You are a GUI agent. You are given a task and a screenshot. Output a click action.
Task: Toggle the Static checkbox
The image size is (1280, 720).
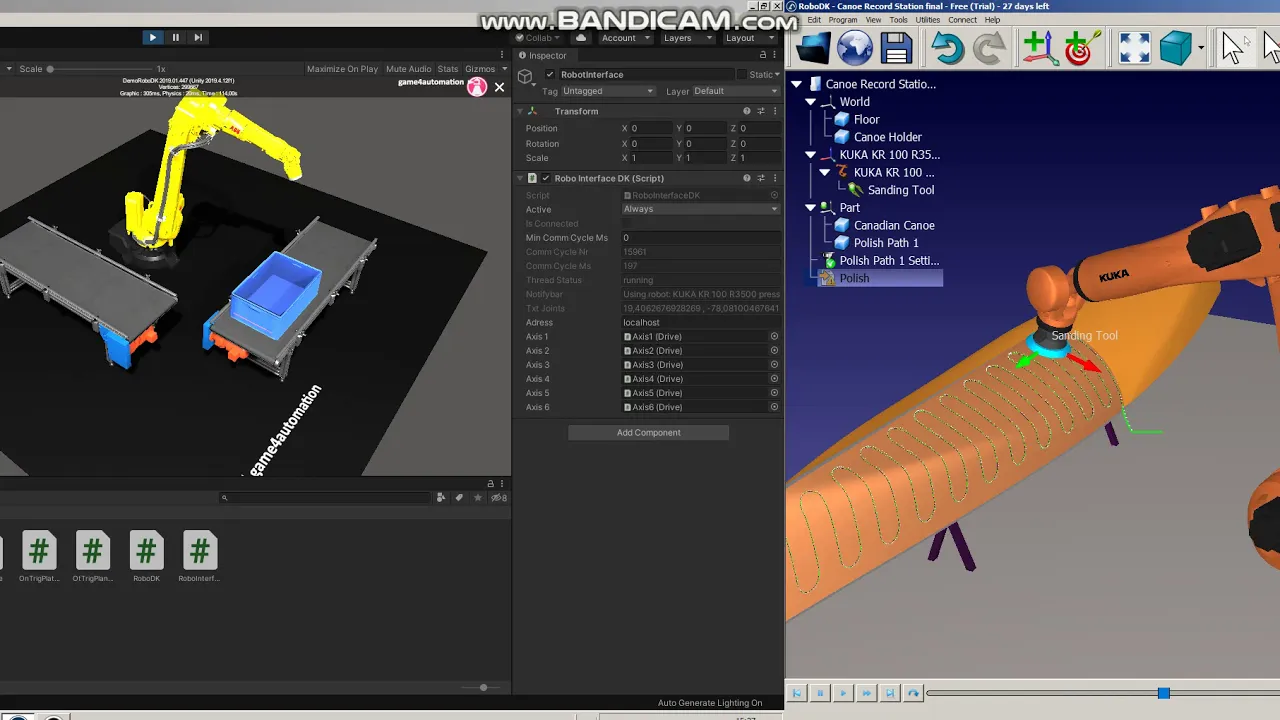click(x=741, y=75)
